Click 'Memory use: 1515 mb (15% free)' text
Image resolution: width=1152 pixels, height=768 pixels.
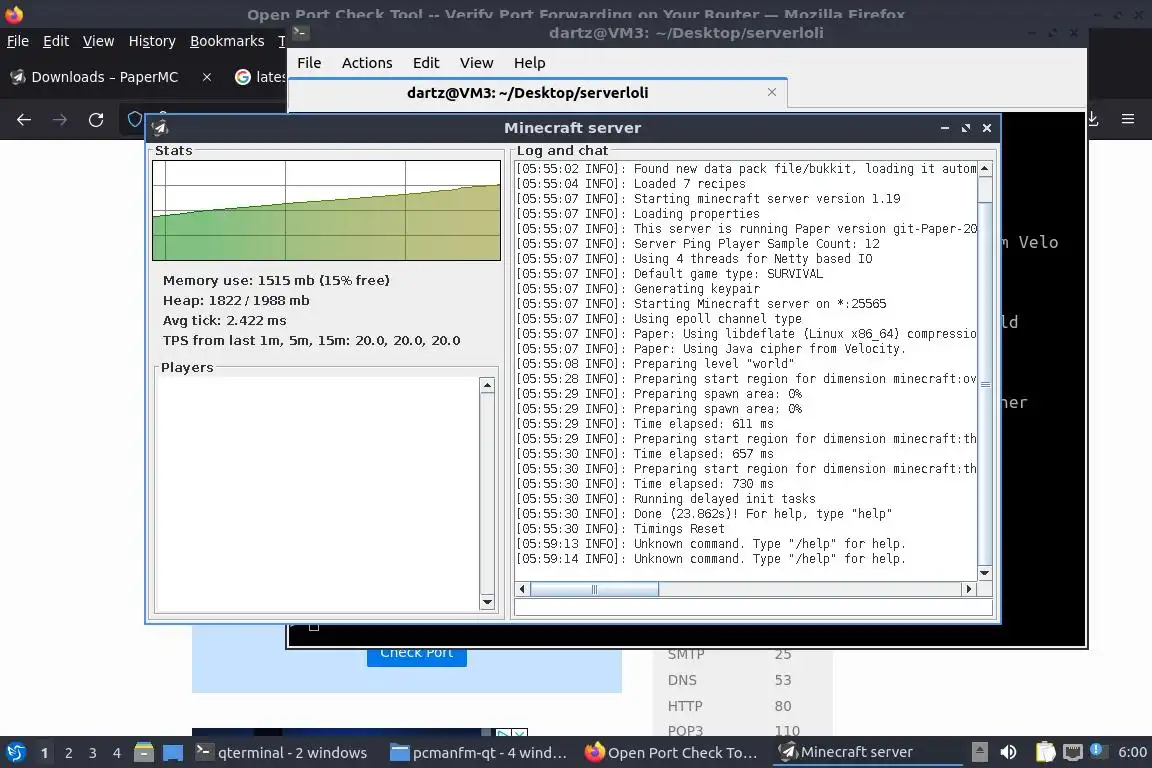(276, 281)
